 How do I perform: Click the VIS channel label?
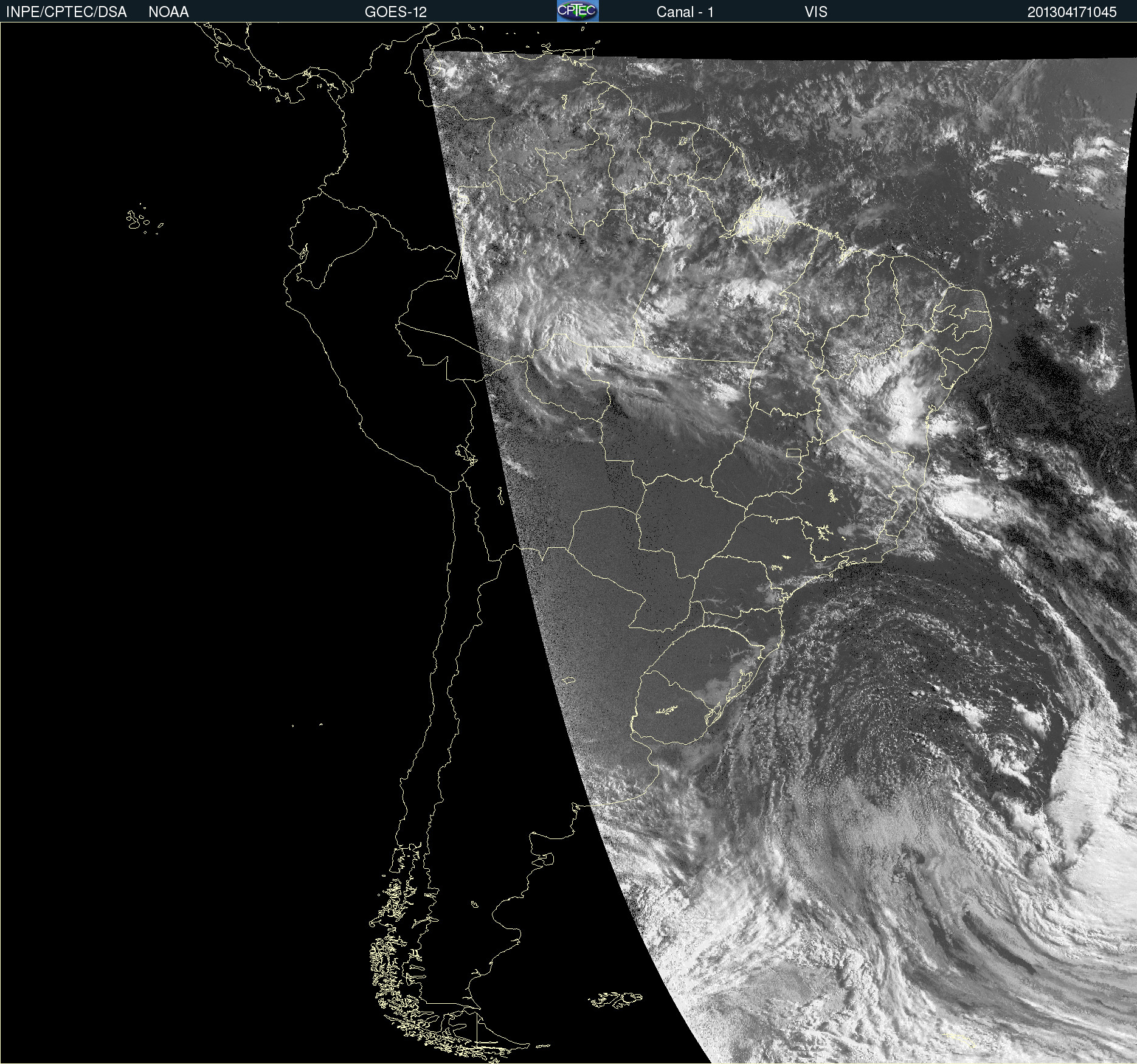click(x=816, y=12)
